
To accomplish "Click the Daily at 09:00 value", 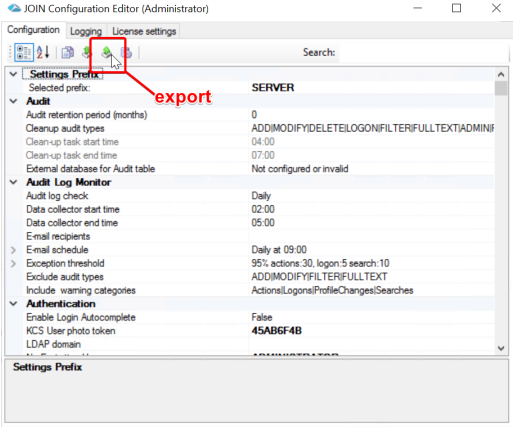I will pyautogui.click(x=279, y=250).
